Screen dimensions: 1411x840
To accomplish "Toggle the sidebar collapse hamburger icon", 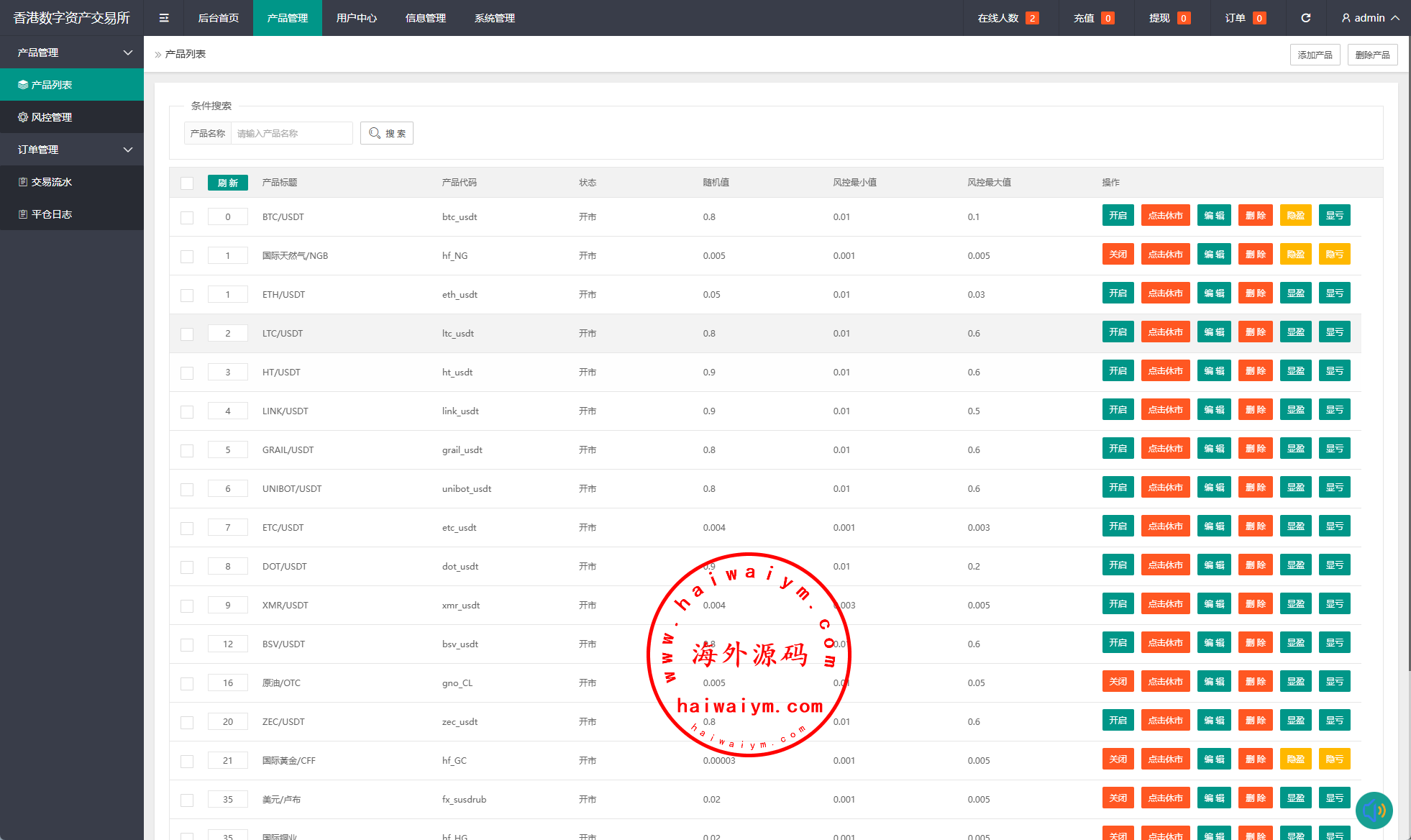I will point(164,18).
